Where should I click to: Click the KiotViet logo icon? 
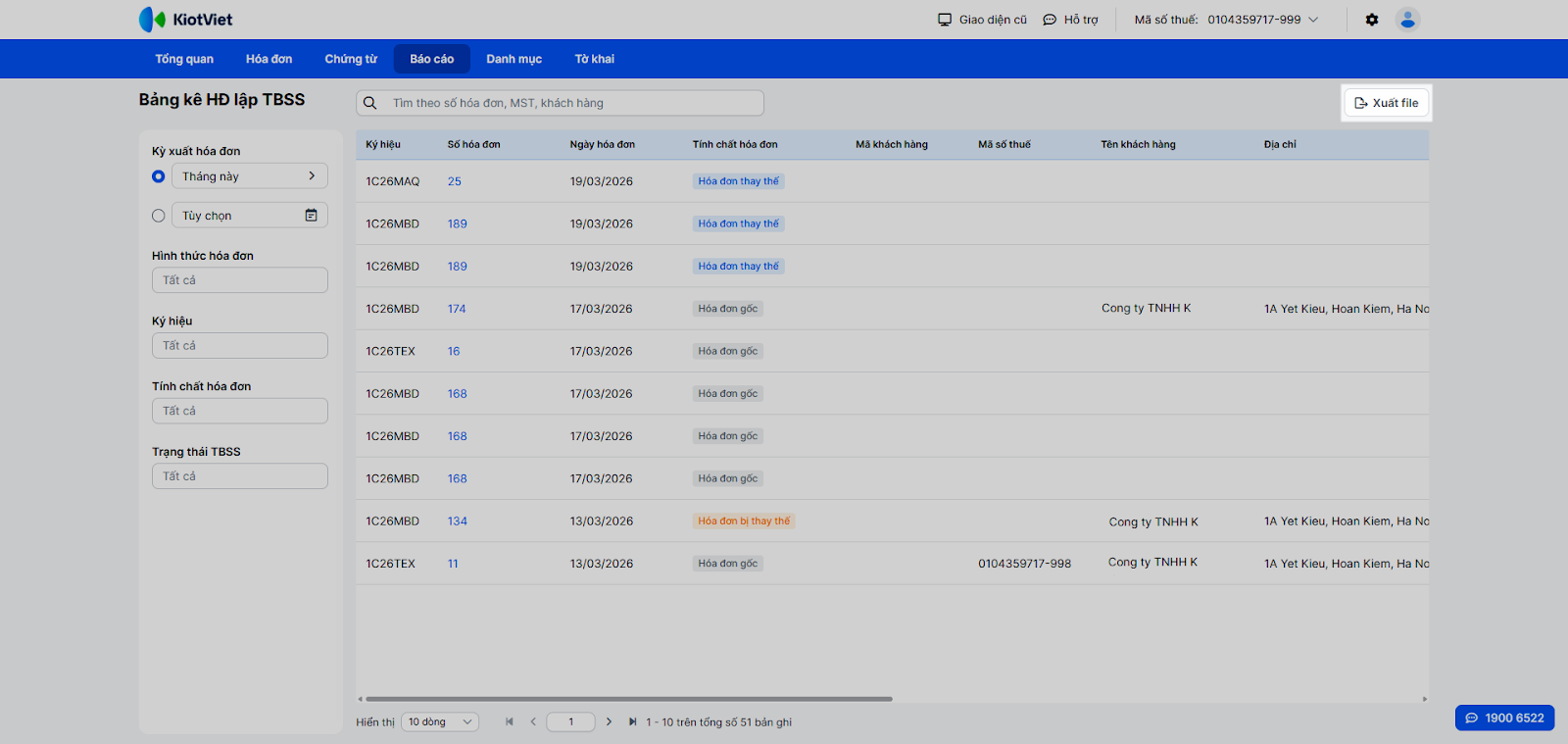(x=152, y=20)
